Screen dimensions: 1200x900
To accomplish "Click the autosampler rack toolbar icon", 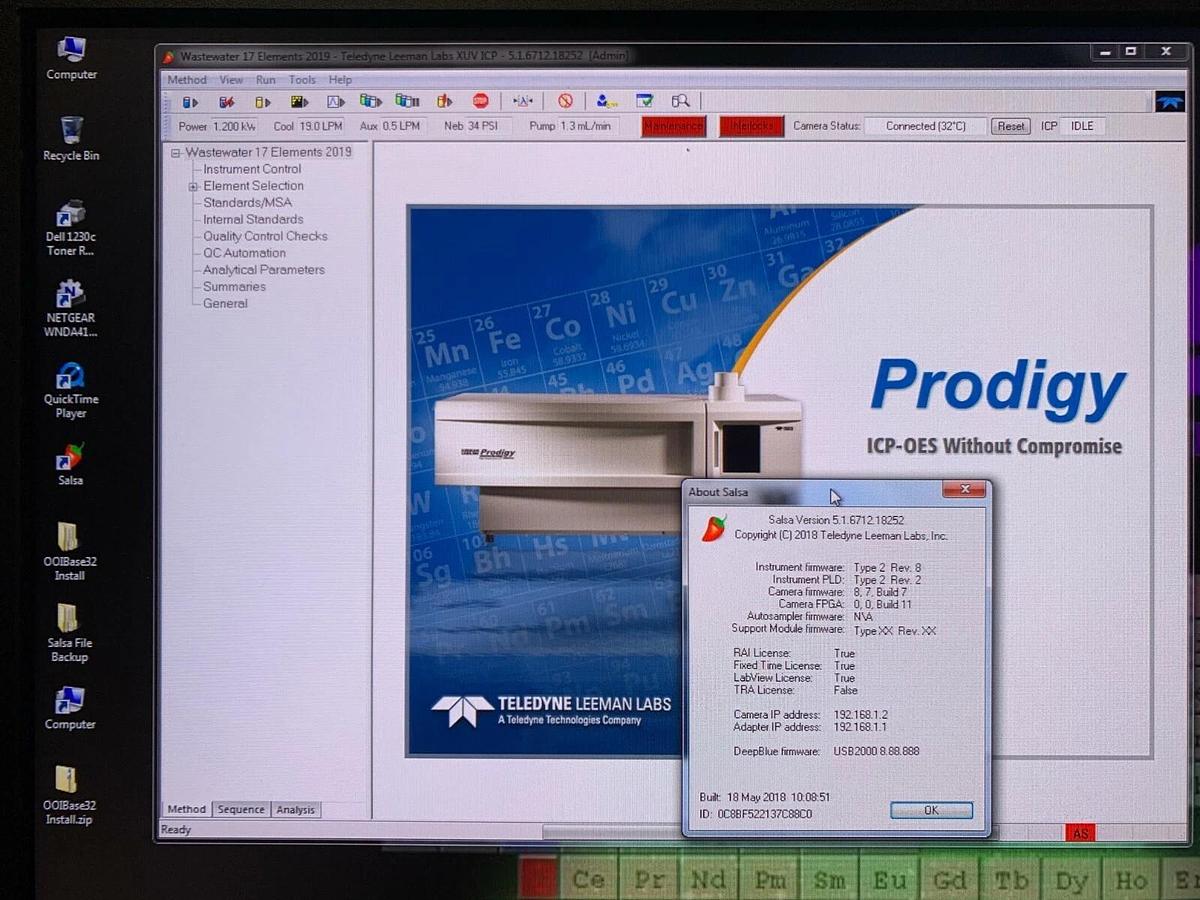I will [407, 101].
